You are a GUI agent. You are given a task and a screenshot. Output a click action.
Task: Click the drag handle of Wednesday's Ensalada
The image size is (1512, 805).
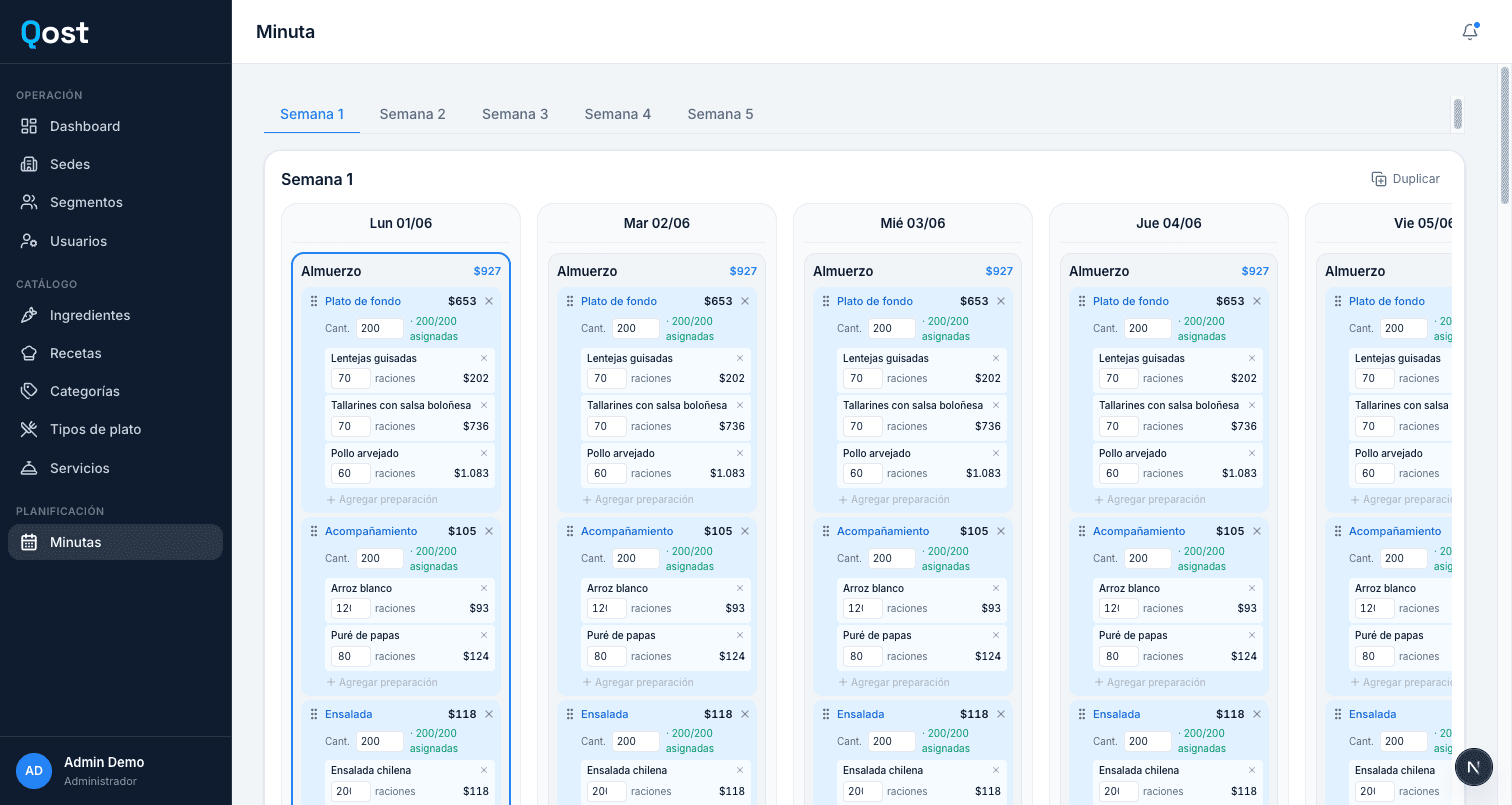pos(825,714)
